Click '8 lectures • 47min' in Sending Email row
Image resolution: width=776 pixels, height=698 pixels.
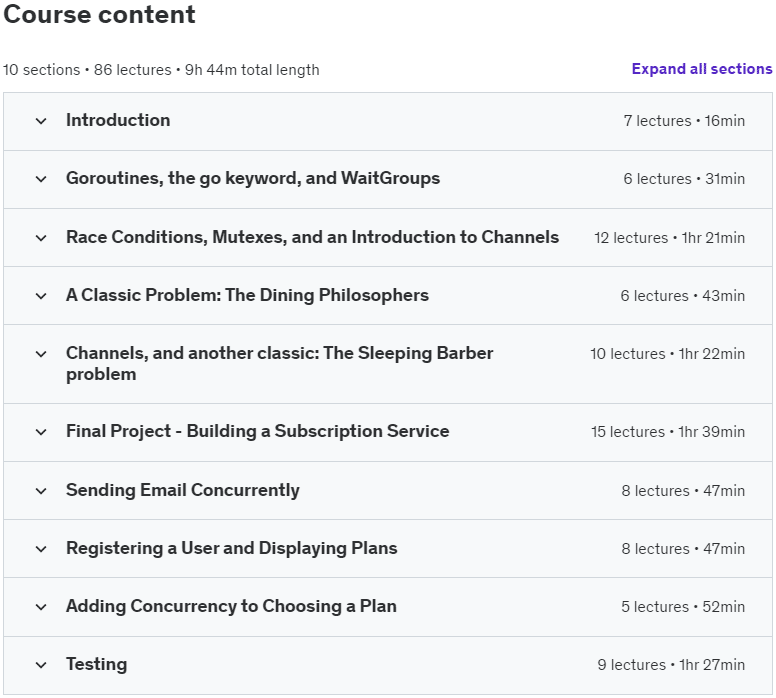[683, 491]
